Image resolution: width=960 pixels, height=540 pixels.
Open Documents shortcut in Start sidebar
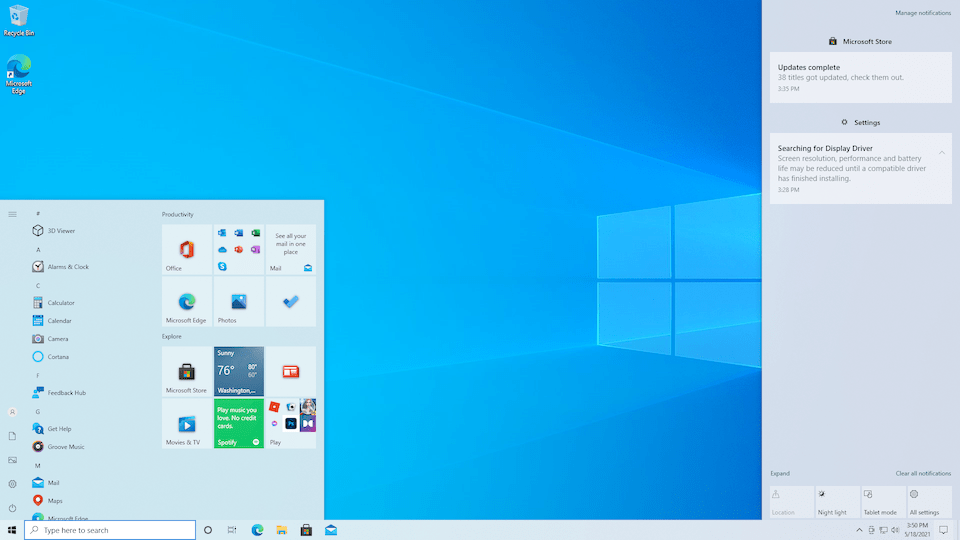pos(12,436)
